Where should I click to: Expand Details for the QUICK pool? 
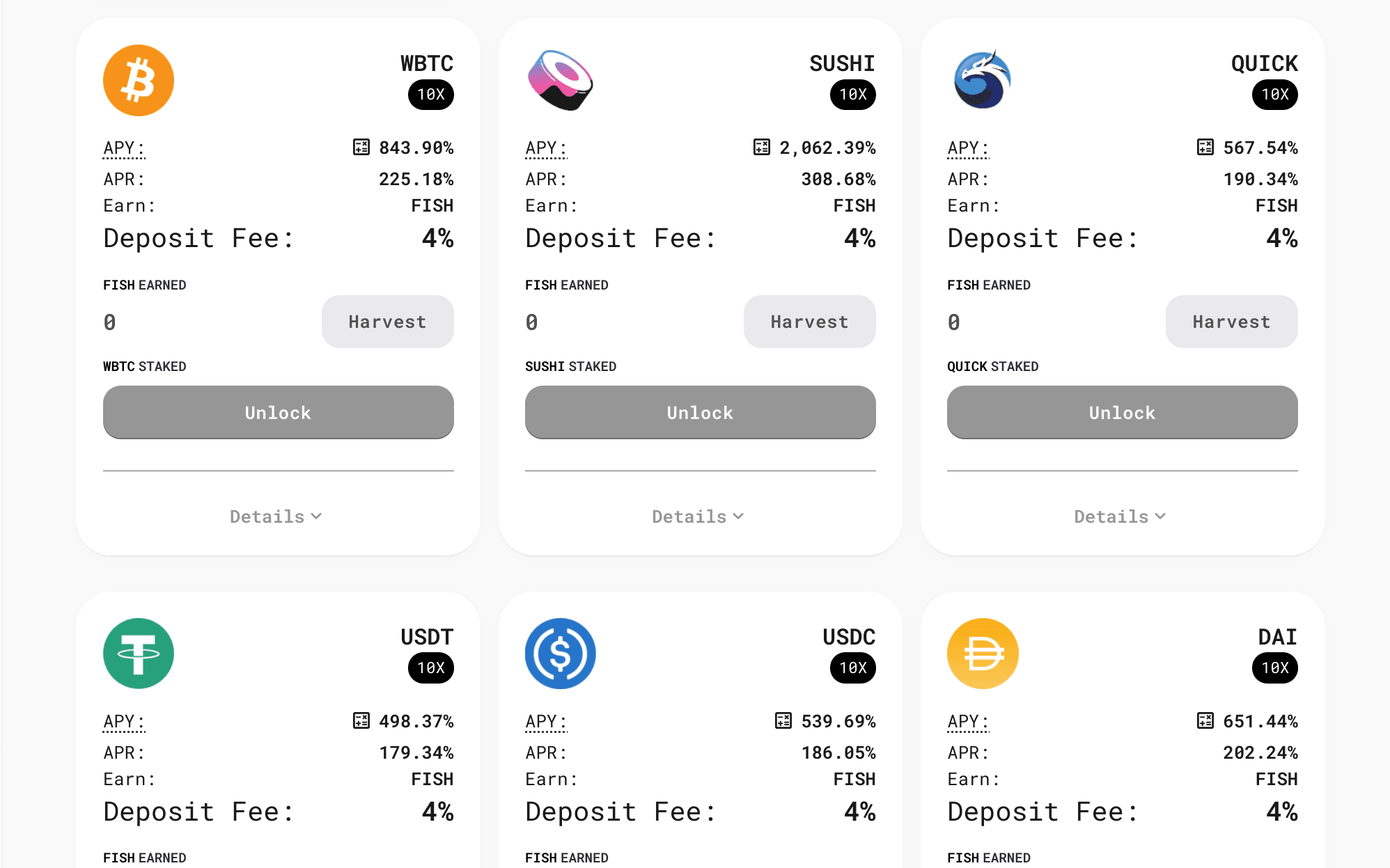(x=1120, y=516)
